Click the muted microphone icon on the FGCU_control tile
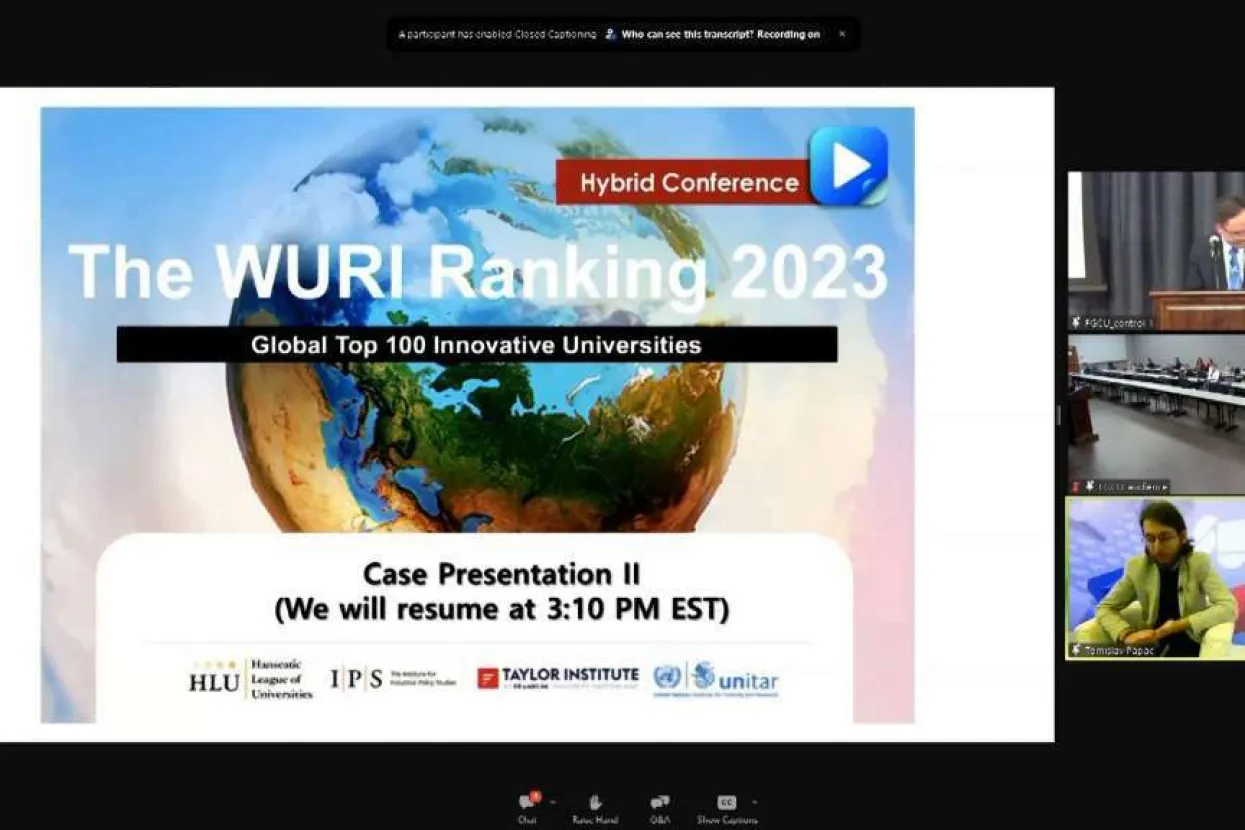Screen dimensions: 1245x830 point(1076,322)
